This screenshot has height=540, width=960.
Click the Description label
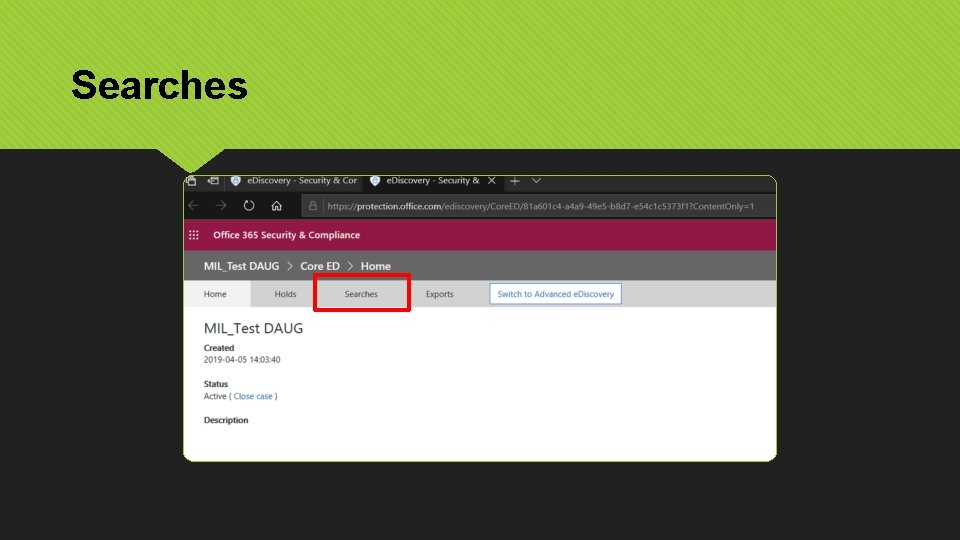pos(226,421)
